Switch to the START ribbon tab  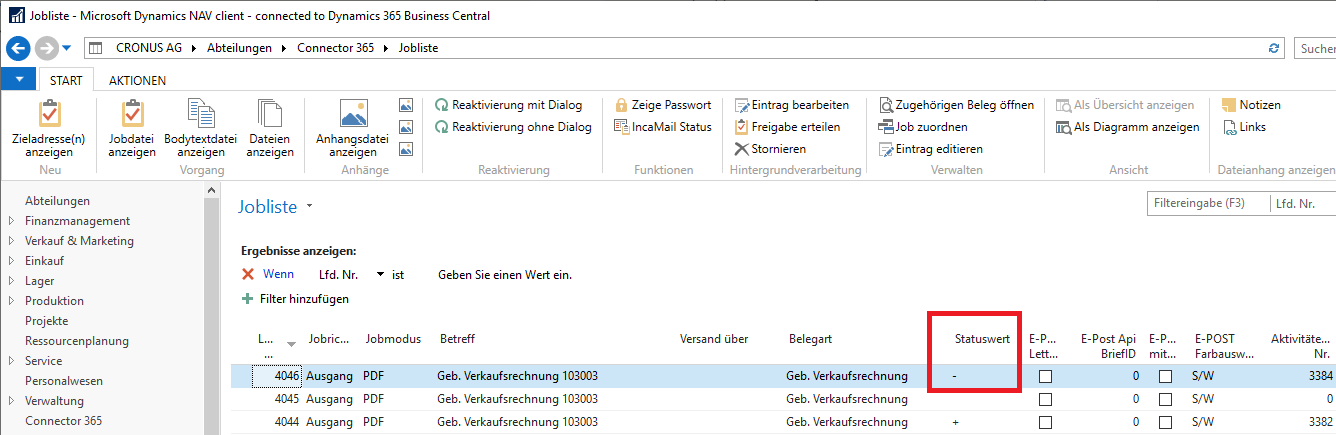click(67, 80)
